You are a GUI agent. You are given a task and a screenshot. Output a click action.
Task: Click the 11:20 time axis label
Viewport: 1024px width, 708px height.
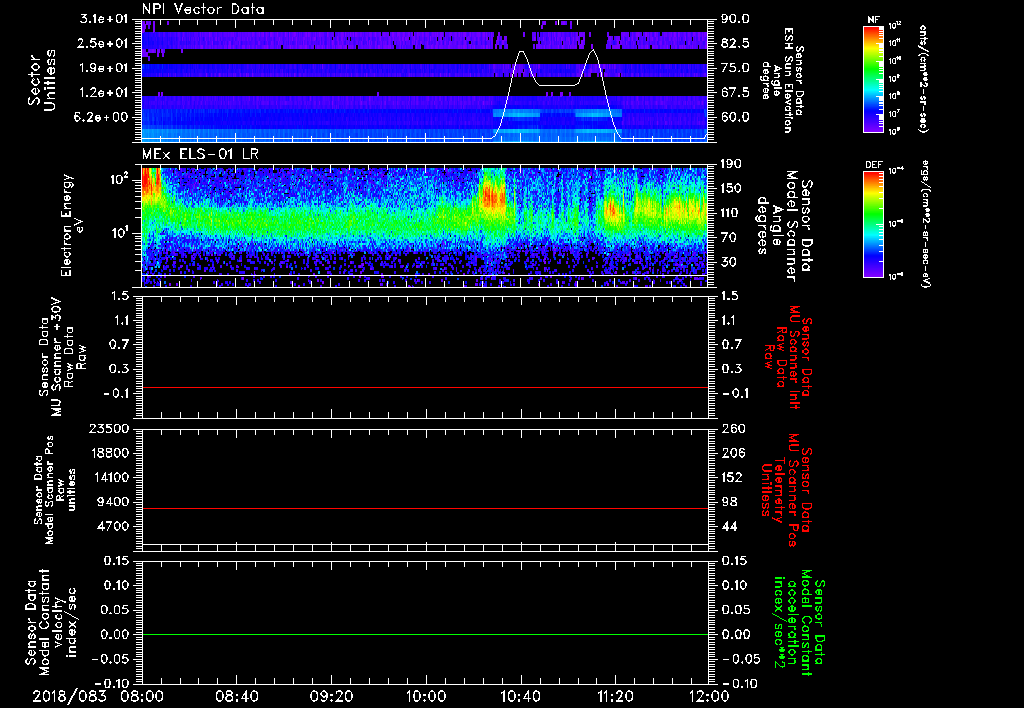click(x=615, y=695)
